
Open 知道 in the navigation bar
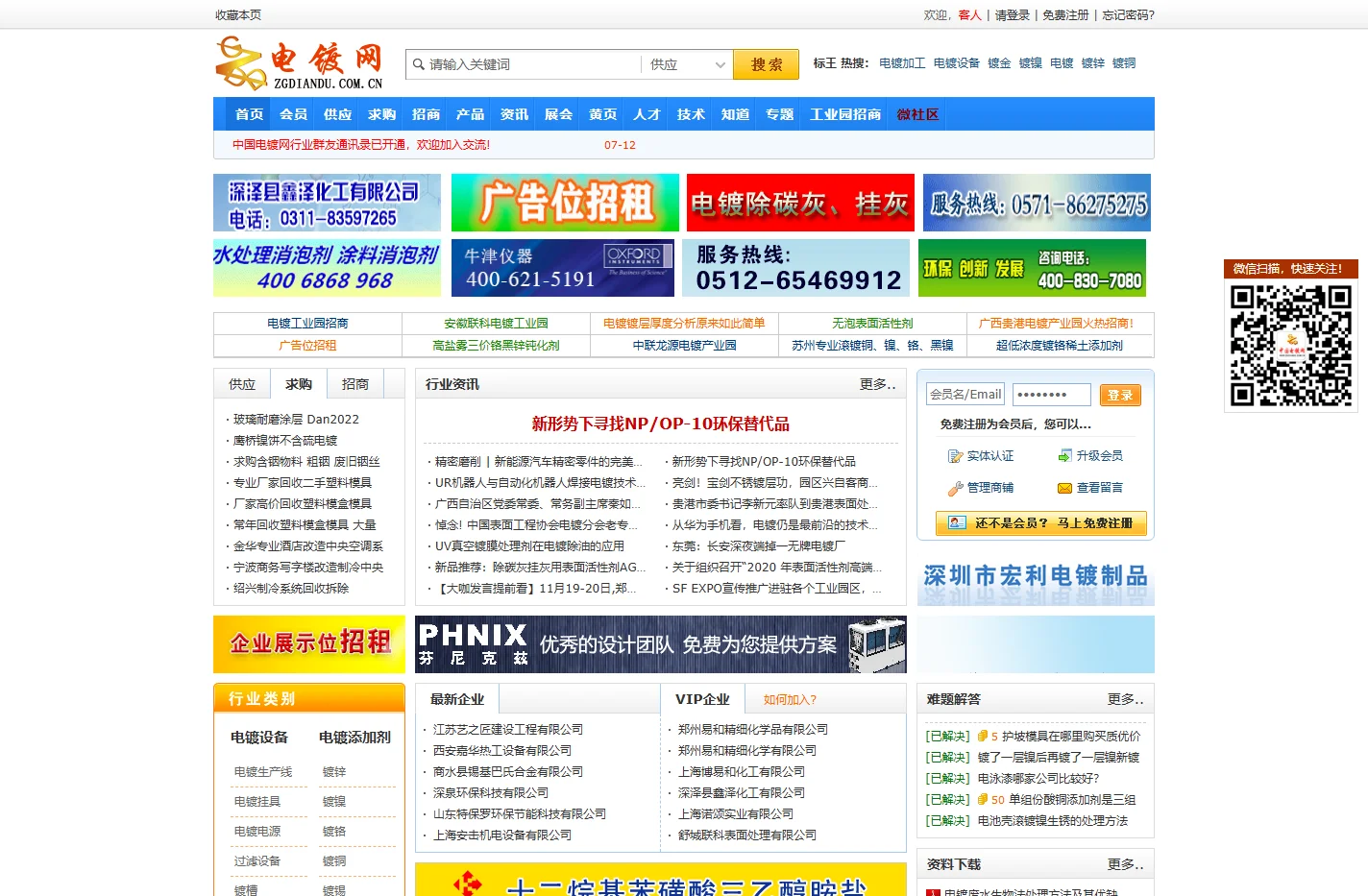pyautogui.click(x=735, y=114)
